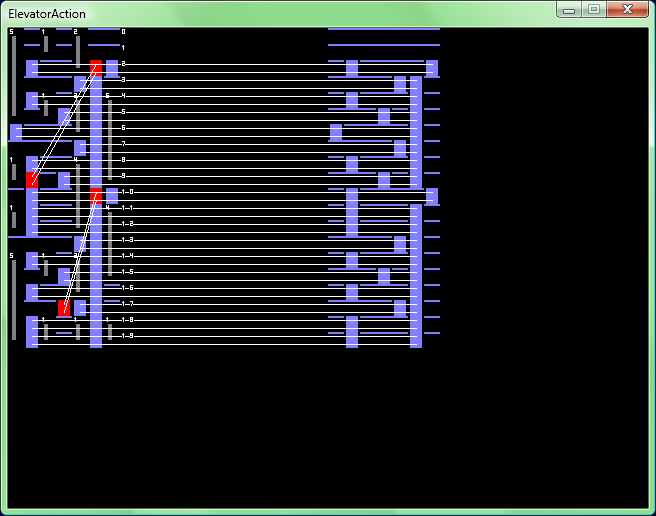Select floor label 9
This screenshot has height=516, width=656.
coord(123,176)
